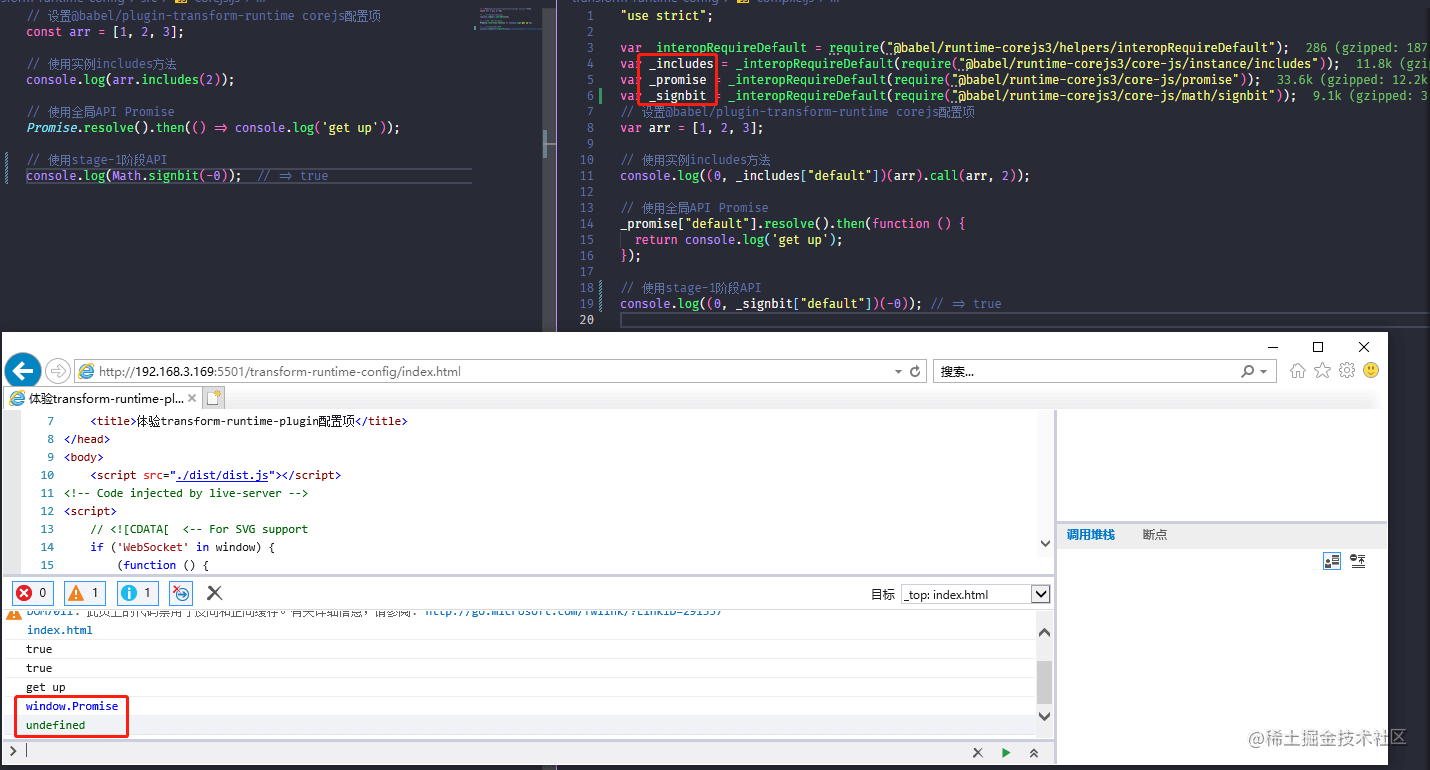Click the console command input line
The height and width of the screenshot is (770, 1430).
click(x=495, y=752)
